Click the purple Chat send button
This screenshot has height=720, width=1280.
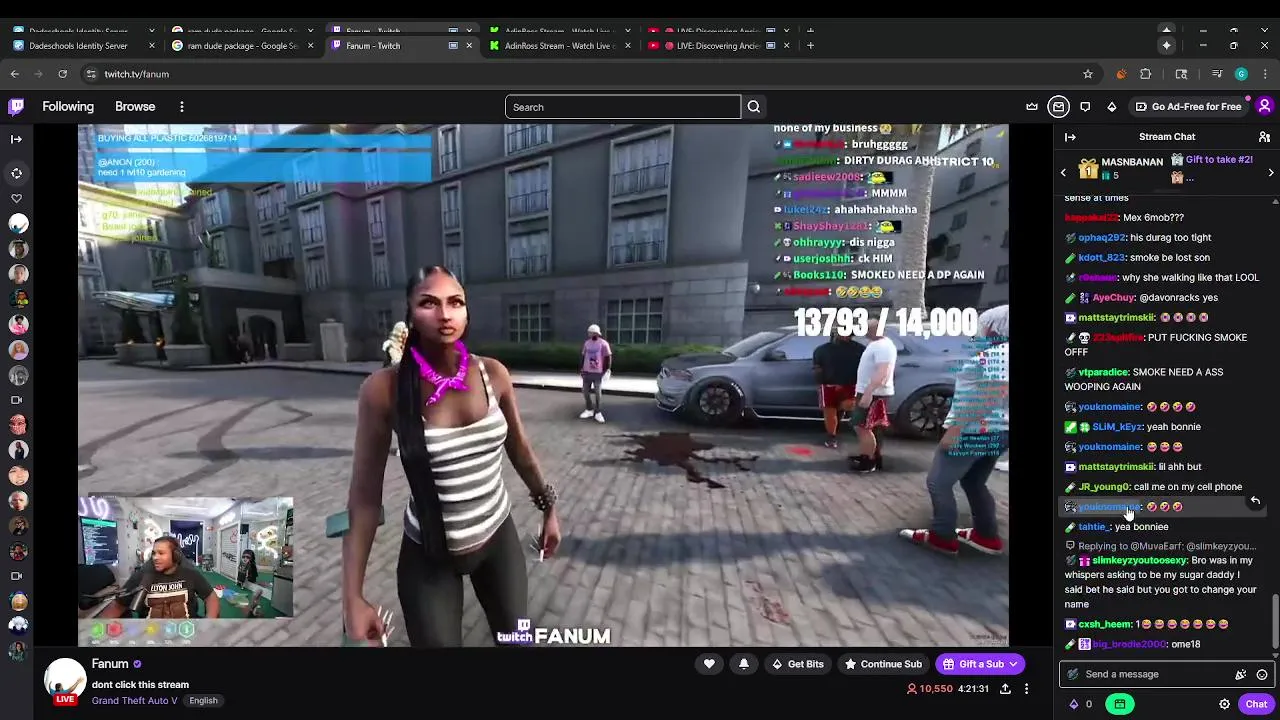1256,704
